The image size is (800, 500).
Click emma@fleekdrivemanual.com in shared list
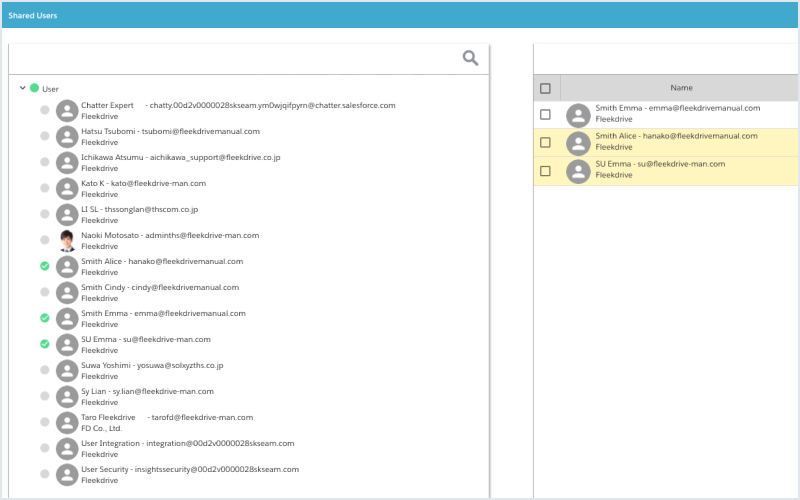click(x=705, y=108)
